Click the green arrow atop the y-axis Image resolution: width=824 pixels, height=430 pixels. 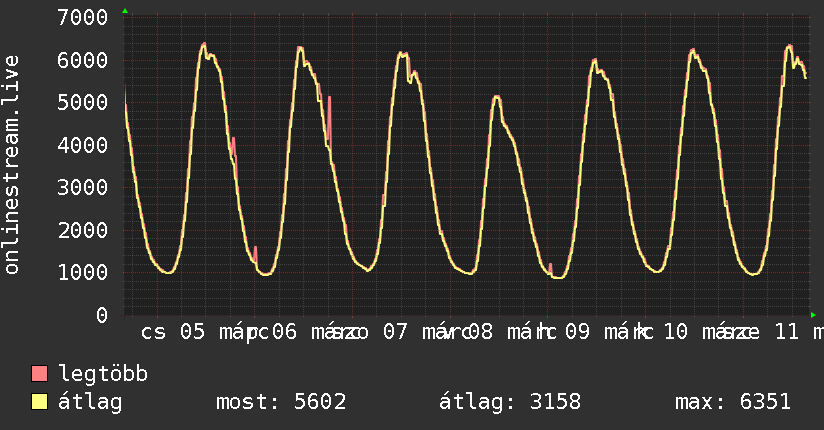pos(125,11)
